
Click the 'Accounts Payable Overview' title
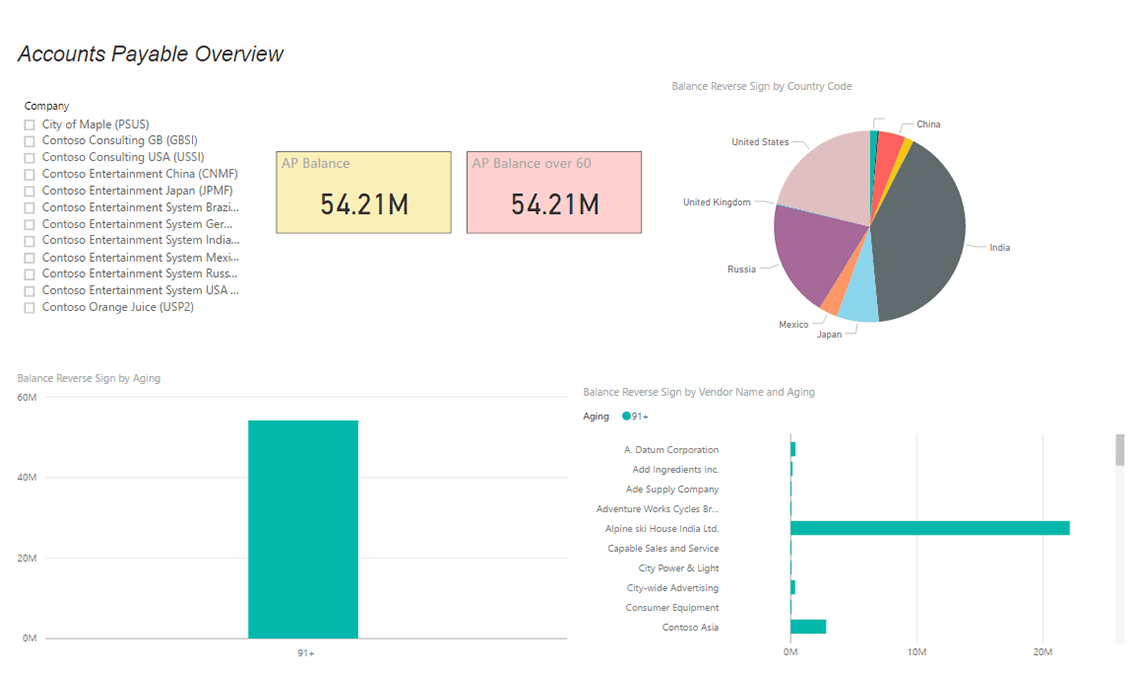[x=150, y=54]
